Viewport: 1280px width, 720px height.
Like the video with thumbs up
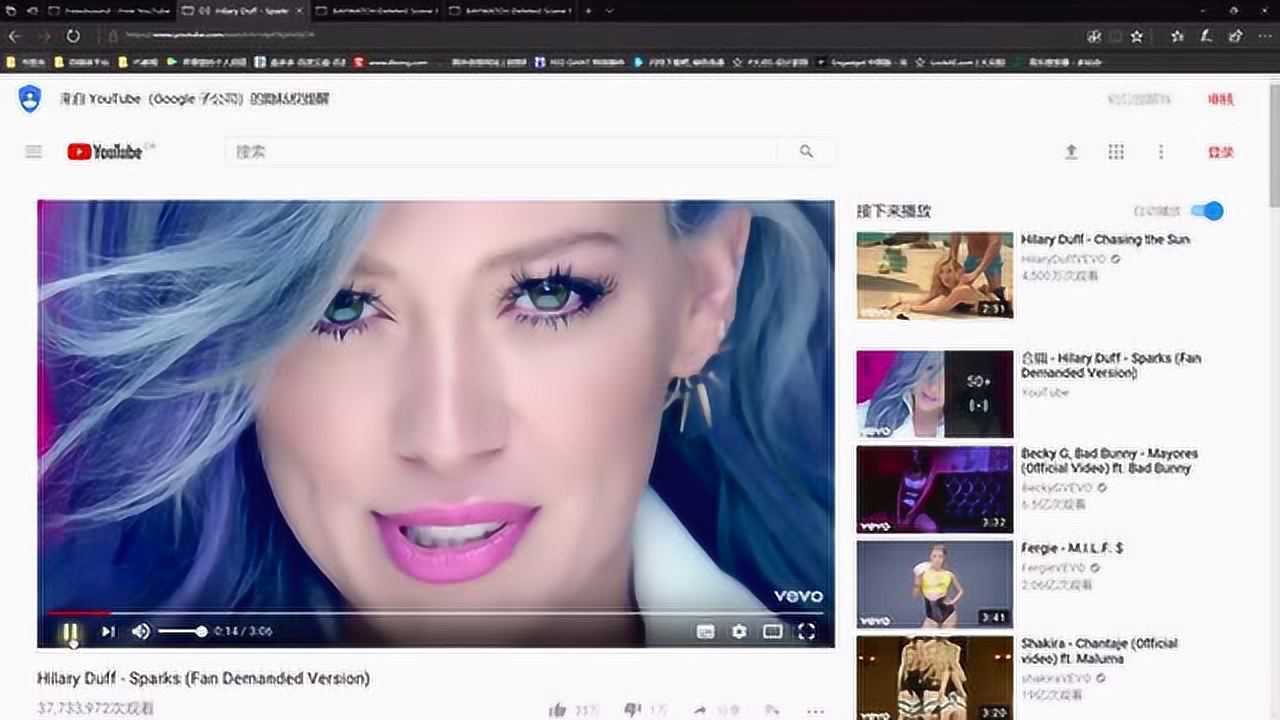coord(558,710)
